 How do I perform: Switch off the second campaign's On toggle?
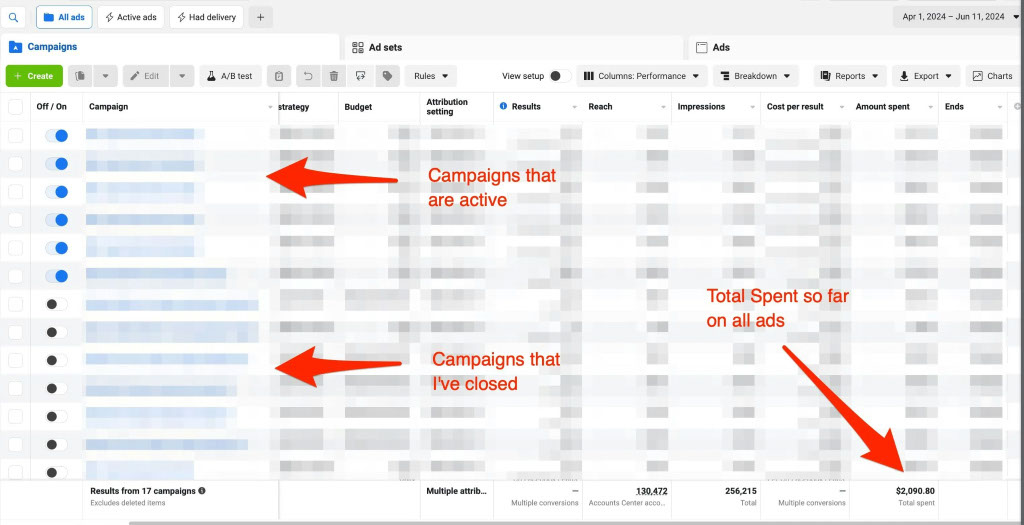click(x=56, y=163)
